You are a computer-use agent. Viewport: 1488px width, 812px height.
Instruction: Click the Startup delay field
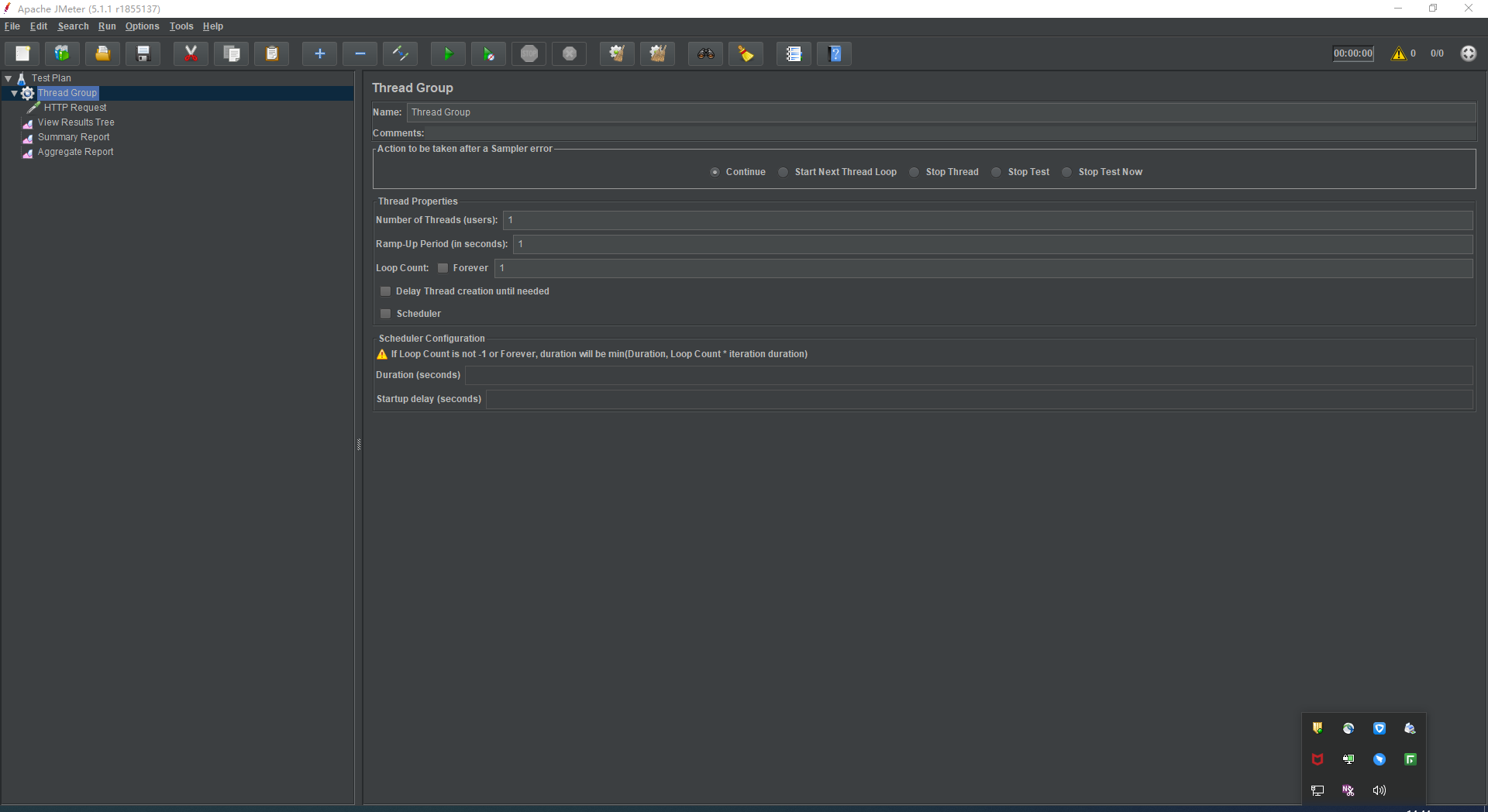coord(979,399)
